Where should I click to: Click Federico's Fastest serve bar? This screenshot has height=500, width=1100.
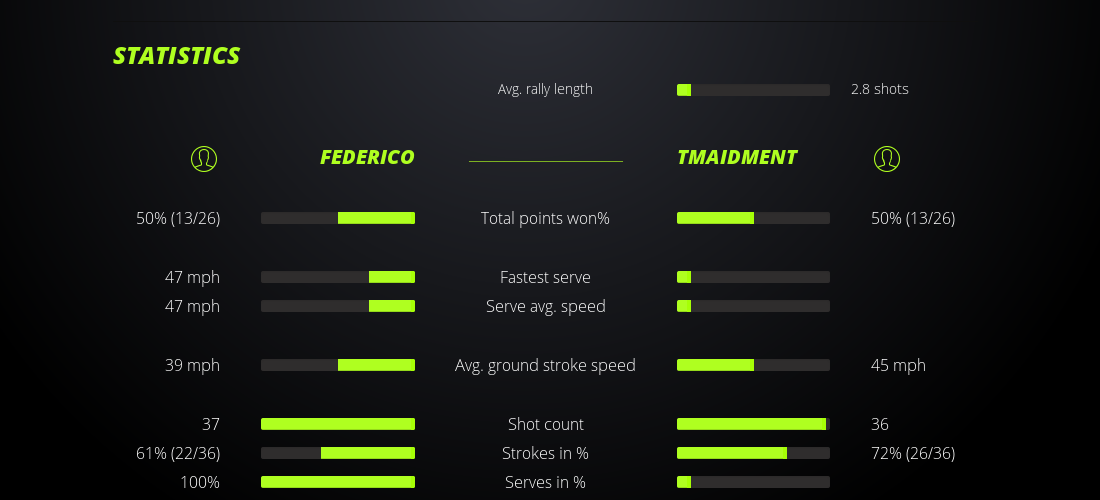(338, 277)
